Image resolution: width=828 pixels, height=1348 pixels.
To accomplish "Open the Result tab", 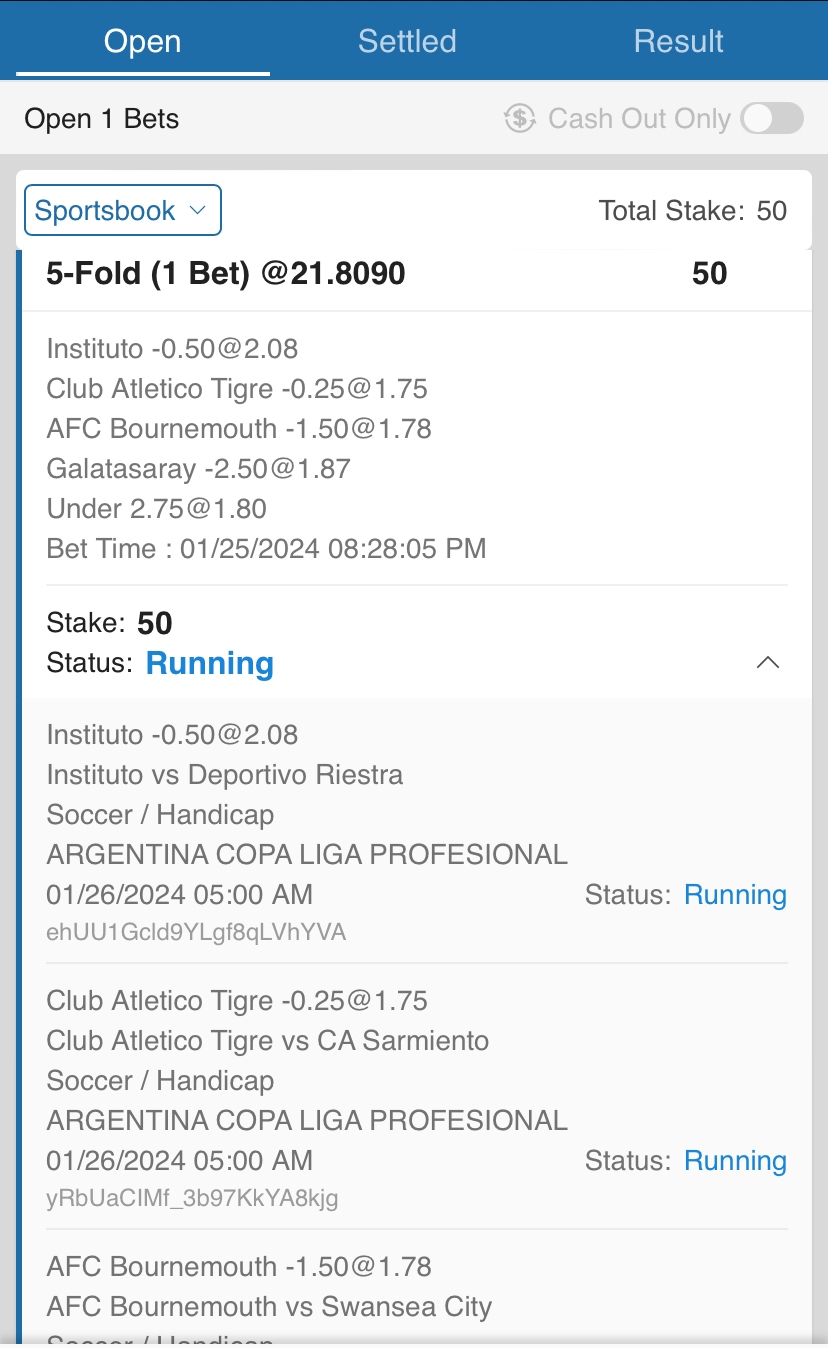I will (678, 41).
